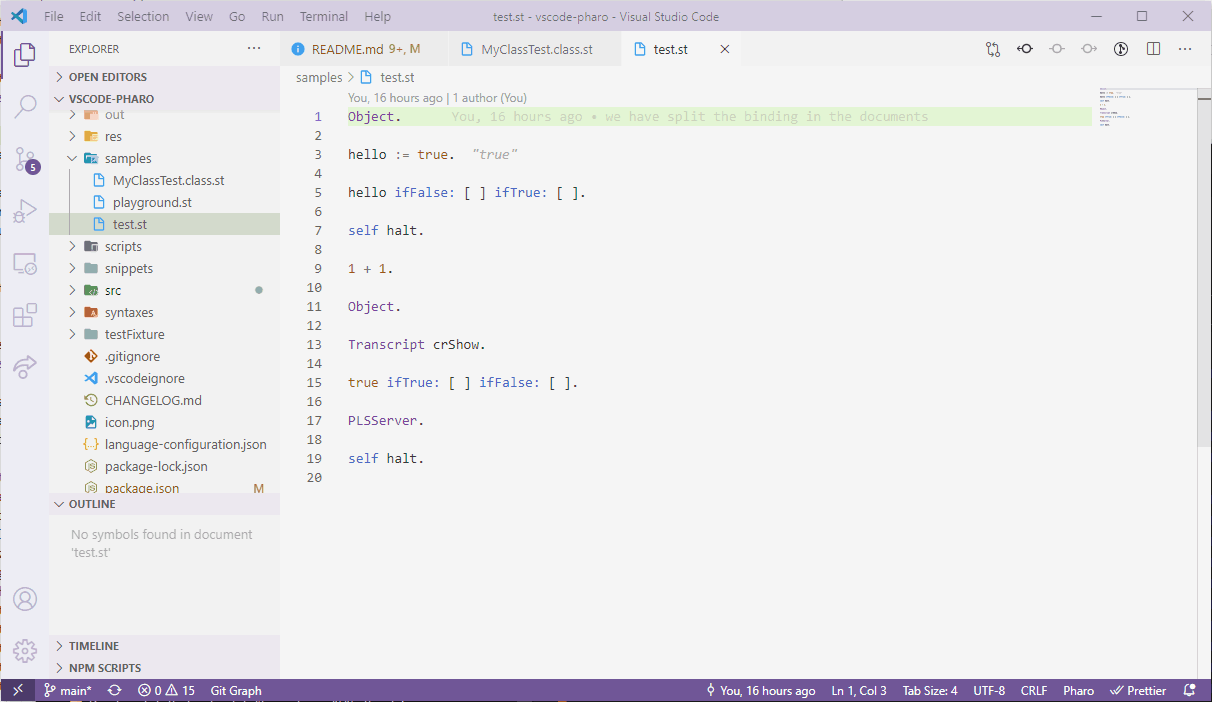The width and height of the screenshot is (1212, 702).
Task: Click the compare changes icon in editor toolbar
Action: (992, 48)
